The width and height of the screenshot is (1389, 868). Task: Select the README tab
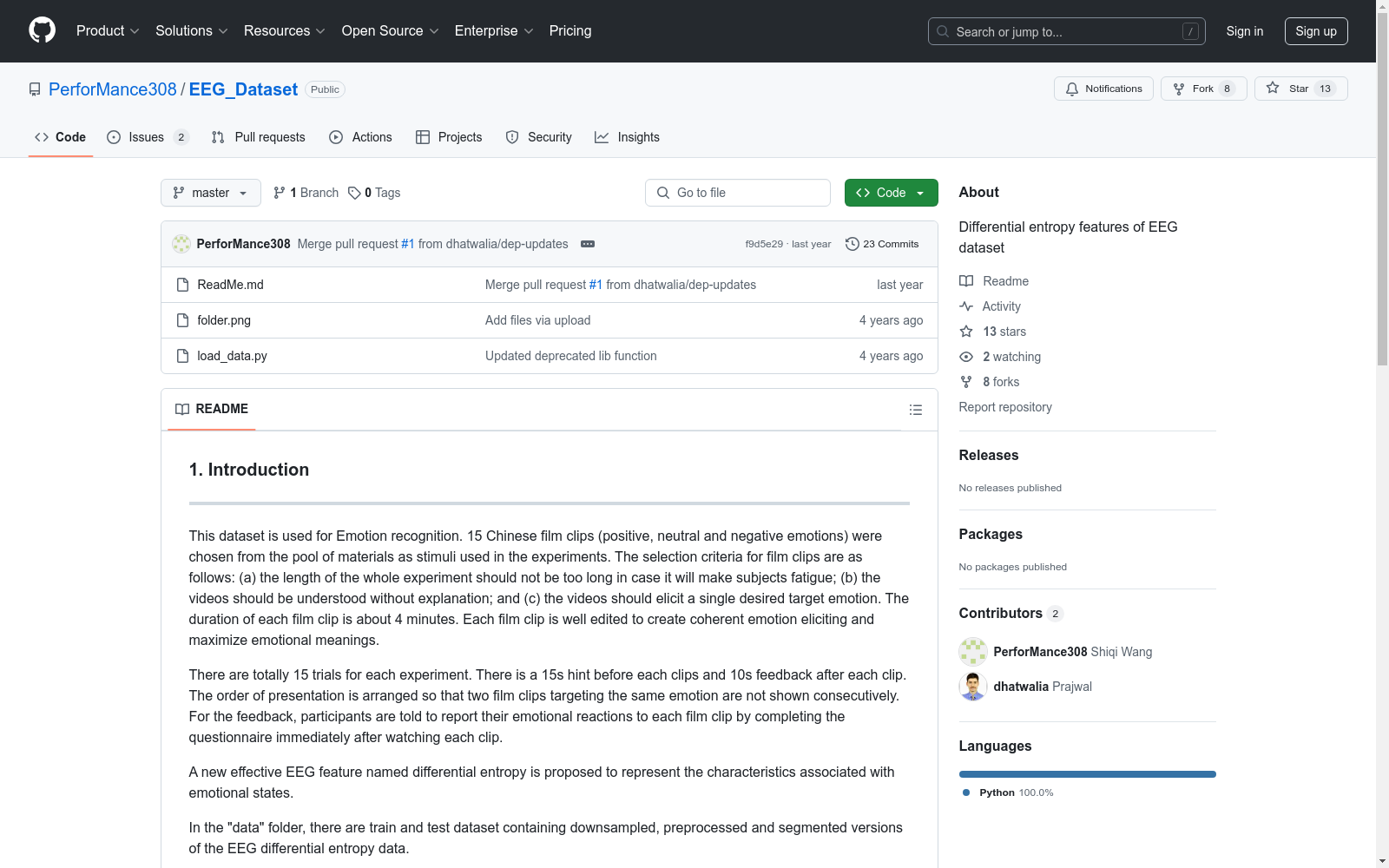(x=212, y=409)
